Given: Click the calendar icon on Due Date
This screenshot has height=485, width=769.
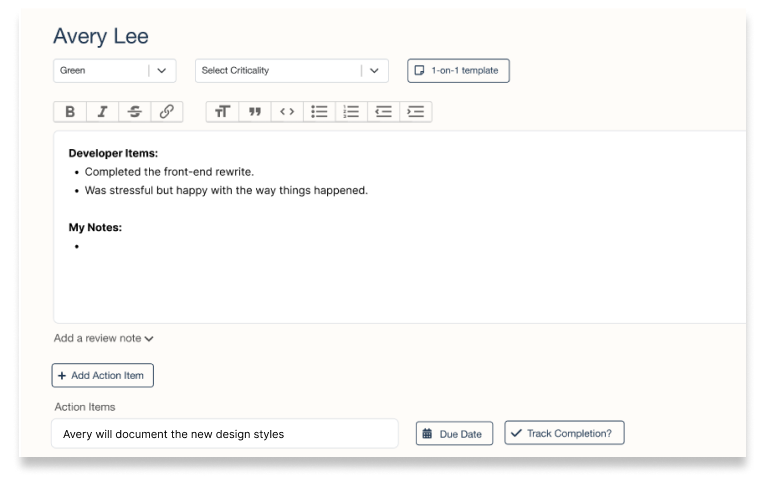Looking at the screenshot, I should click(x=427, y=434).
